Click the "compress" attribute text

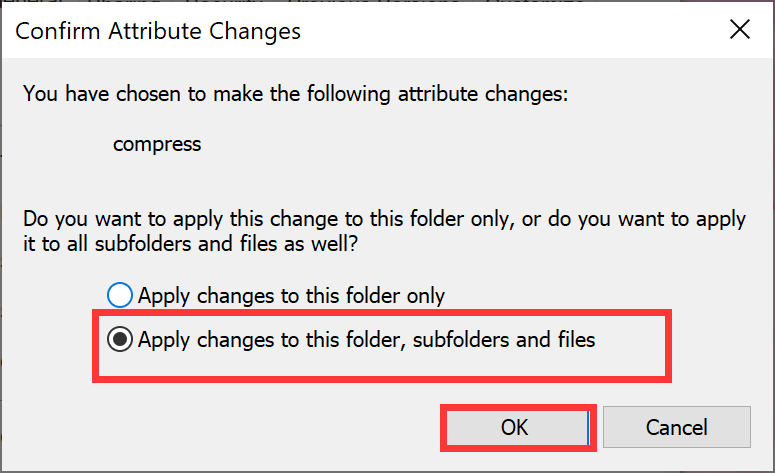click(157, 143)
